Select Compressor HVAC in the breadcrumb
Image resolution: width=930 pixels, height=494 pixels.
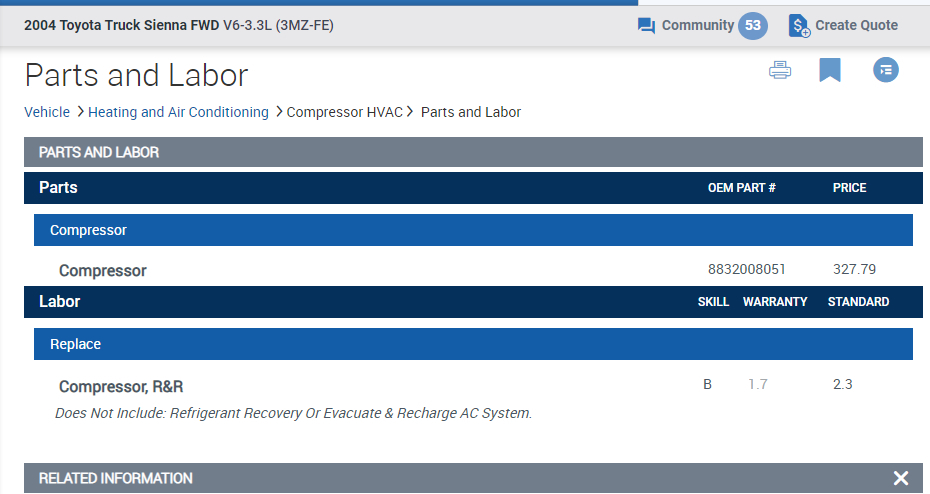pyautogui.click(x=345, y=112)
